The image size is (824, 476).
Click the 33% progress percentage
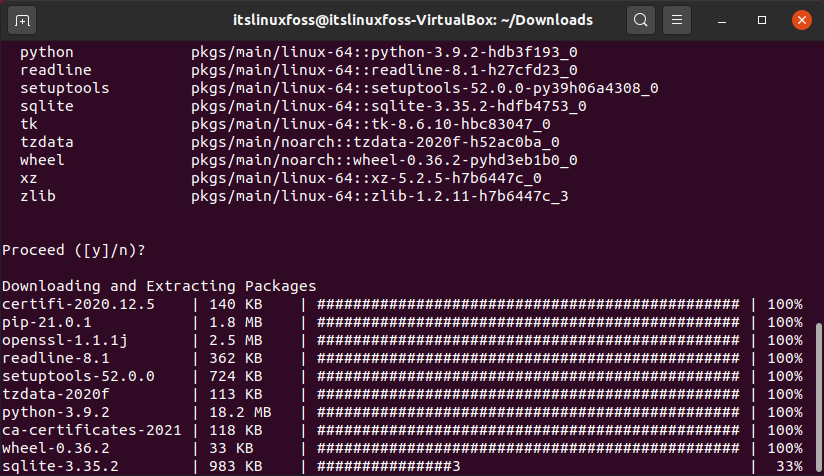[789, 466]
